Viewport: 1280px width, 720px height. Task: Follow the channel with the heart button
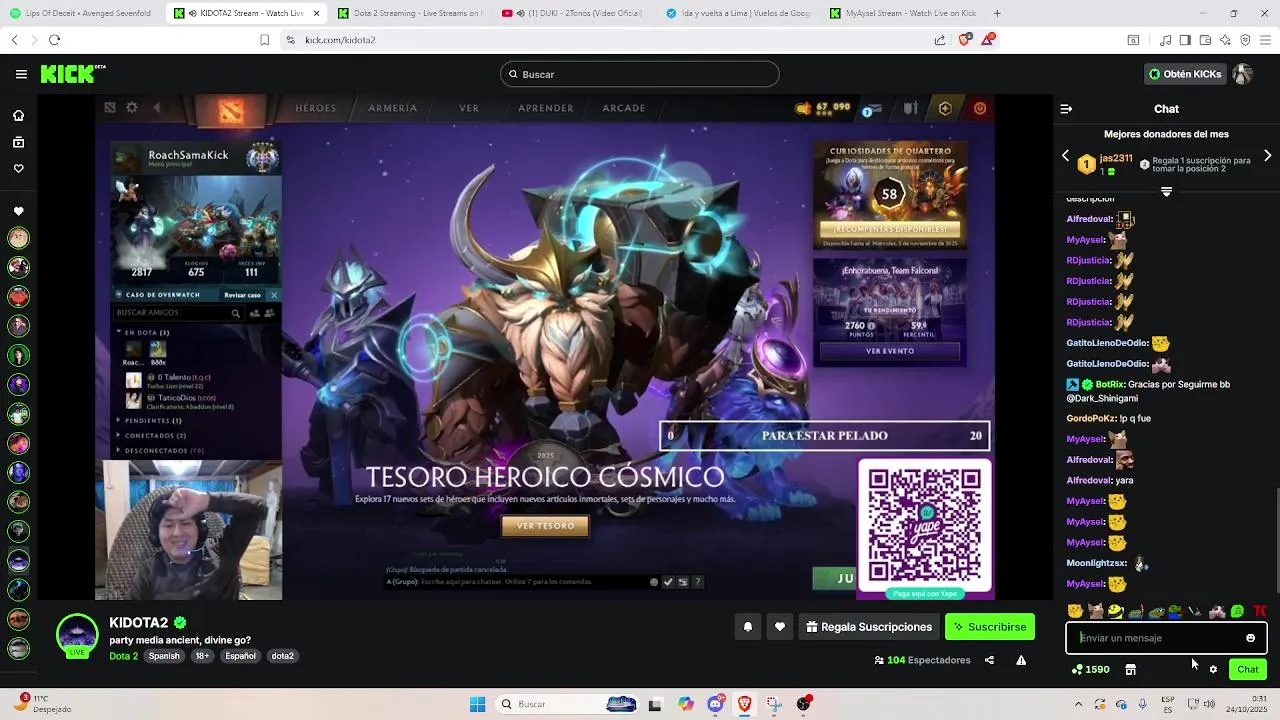pyautogui.click(x=780, y=627)
